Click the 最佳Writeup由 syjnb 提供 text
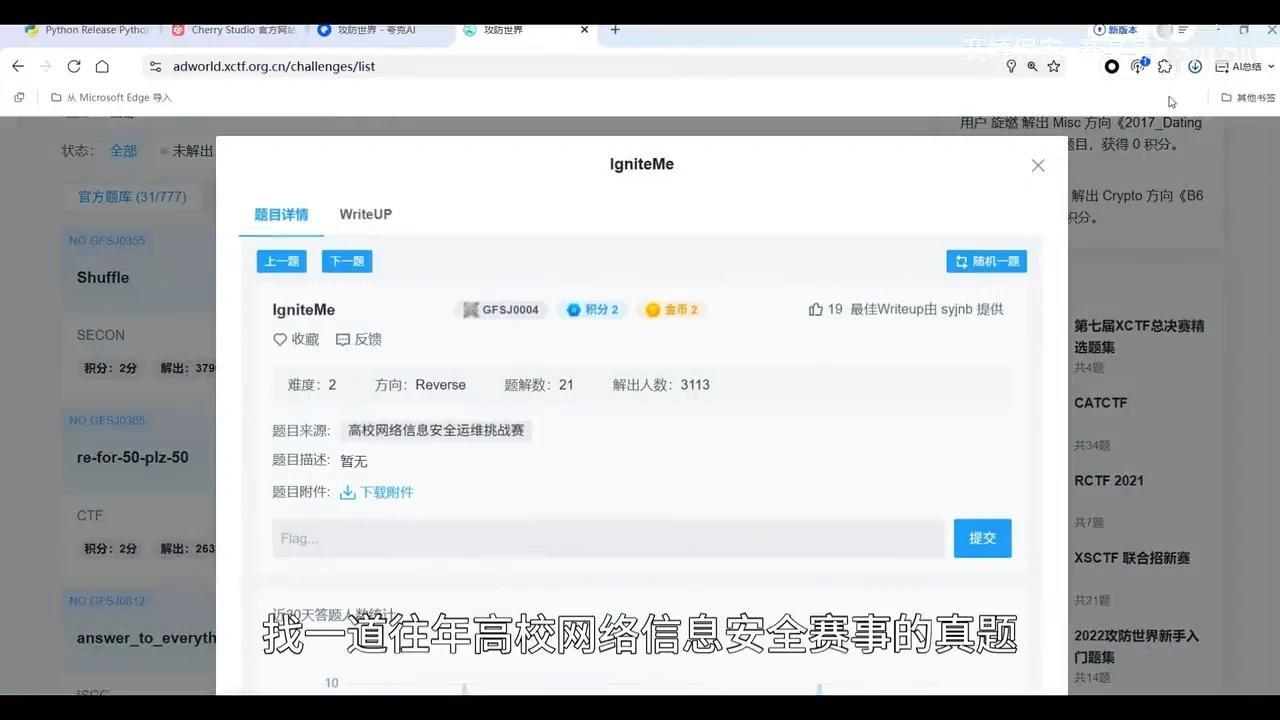 [x=927, y=309]
